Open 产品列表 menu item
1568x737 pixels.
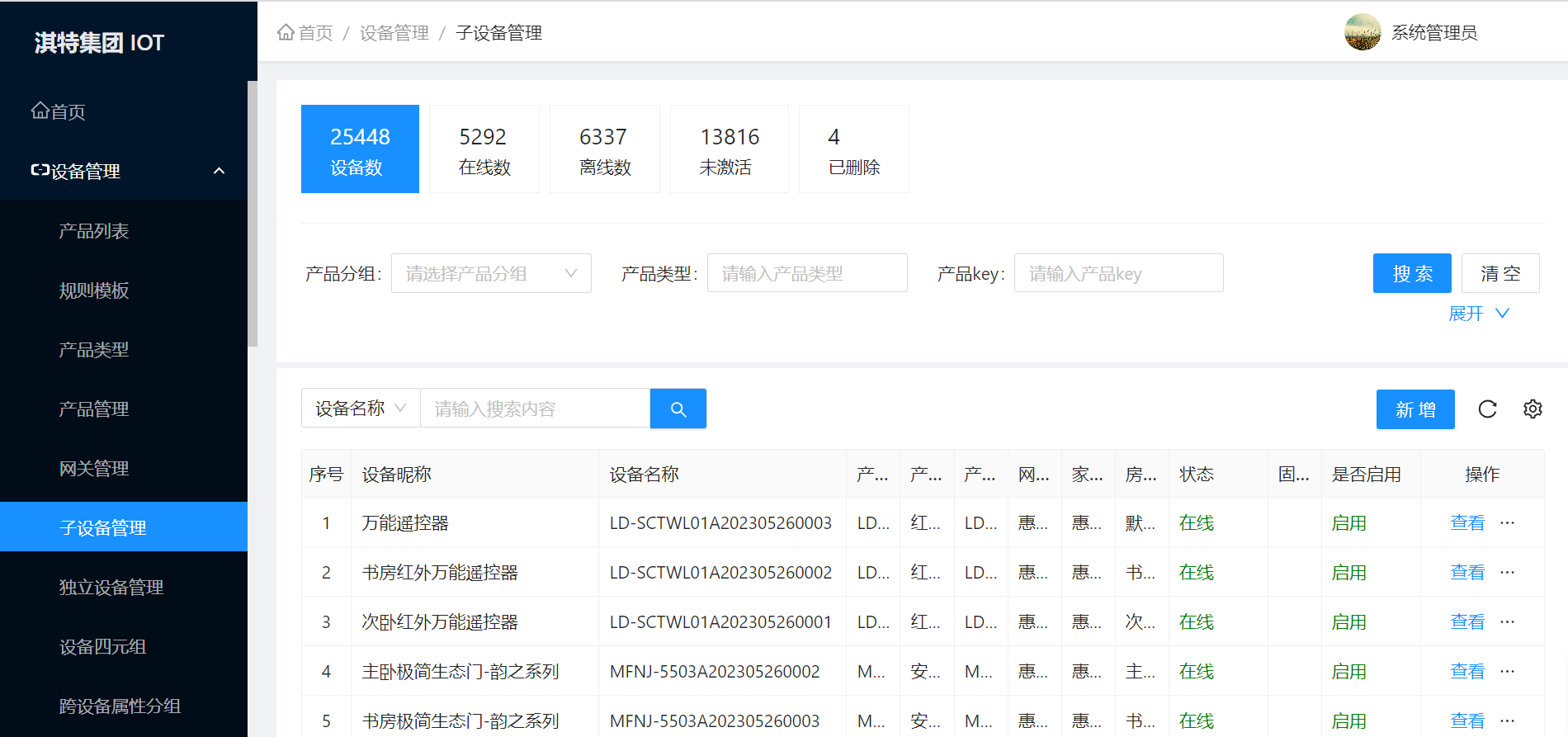tap(124, 231)
